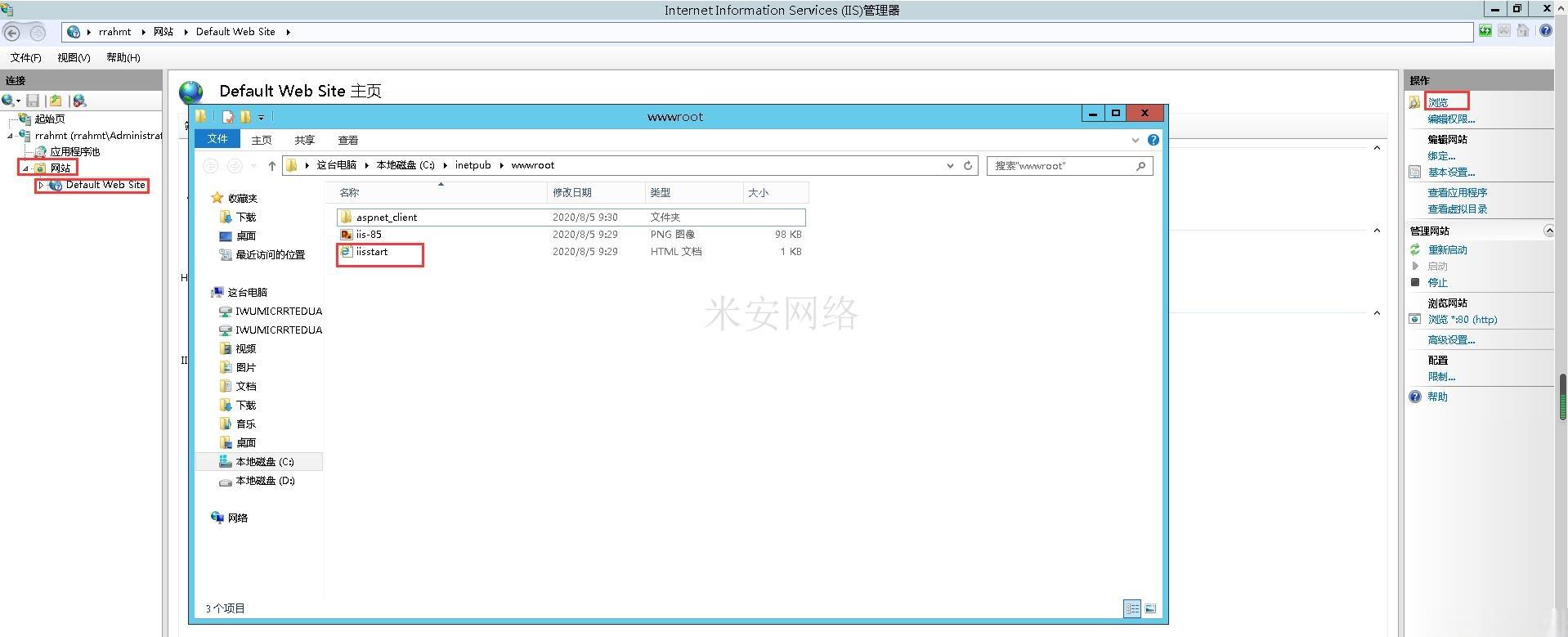
Task: Open the Explorer help icon beside ribbon
Action: pyautogui.click(x=1154, y=140)
